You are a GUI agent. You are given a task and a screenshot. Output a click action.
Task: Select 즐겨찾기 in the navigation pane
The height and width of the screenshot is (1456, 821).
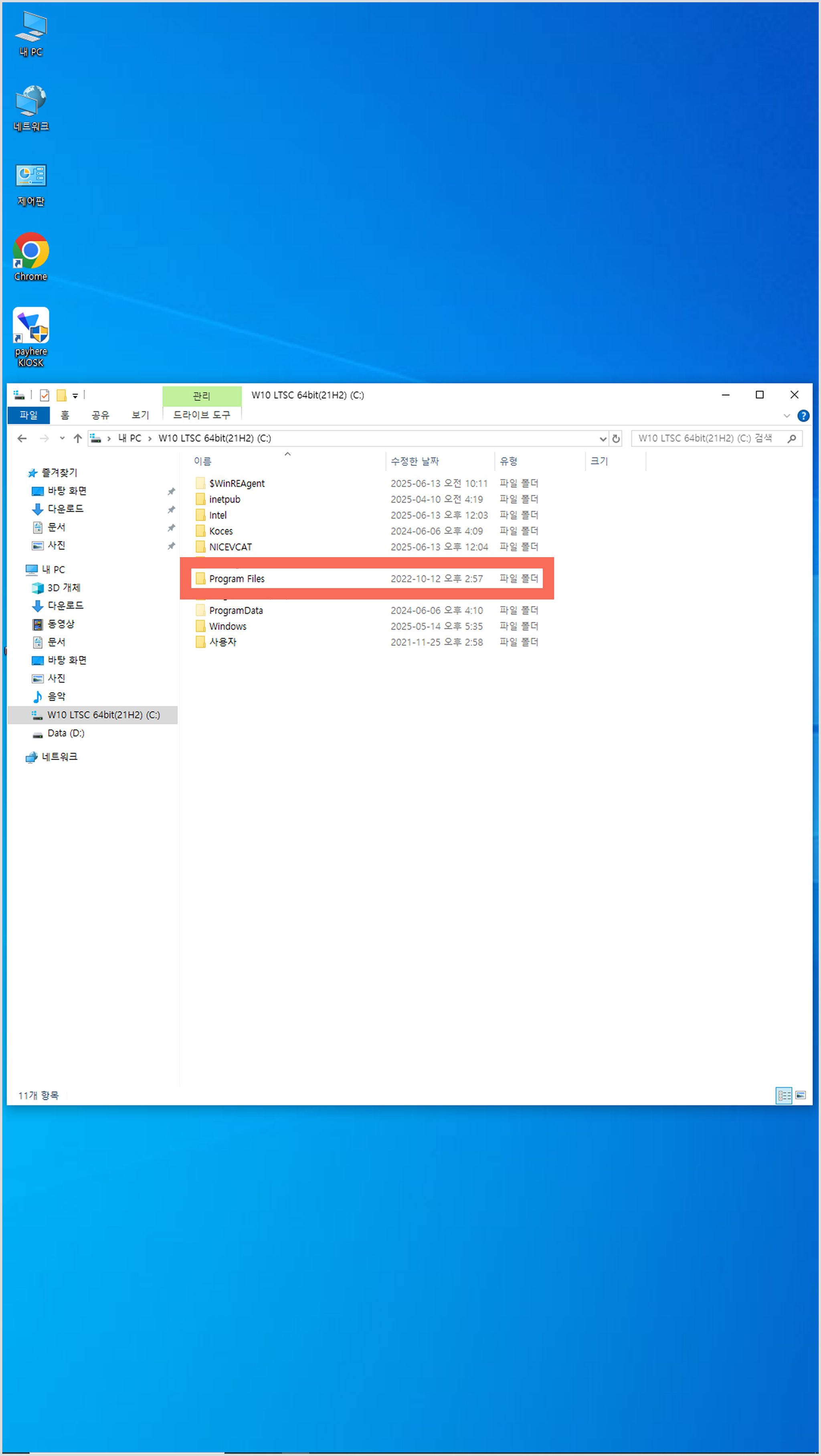pos(59,473)
